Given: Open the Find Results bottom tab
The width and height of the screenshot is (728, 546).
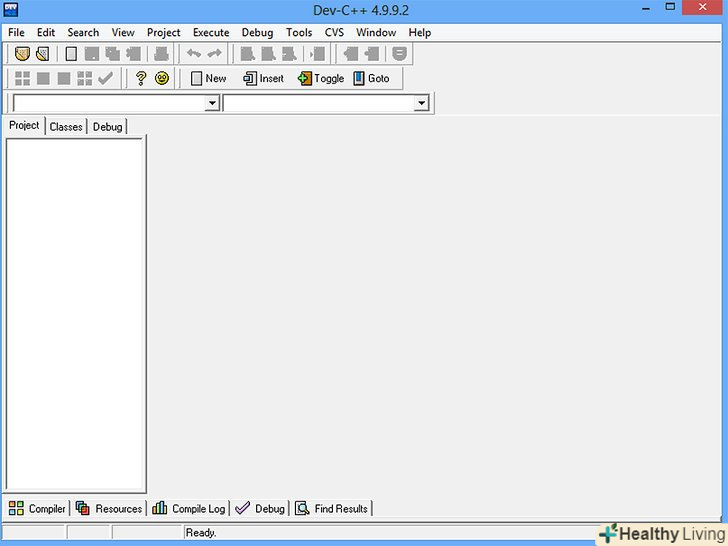Looking at the screenshot, I should 332,508.
